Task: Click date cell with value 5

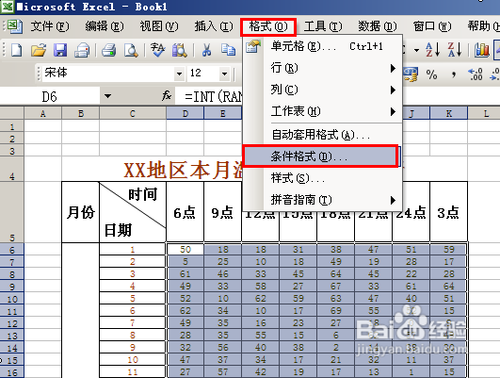Action: point(133,298)
